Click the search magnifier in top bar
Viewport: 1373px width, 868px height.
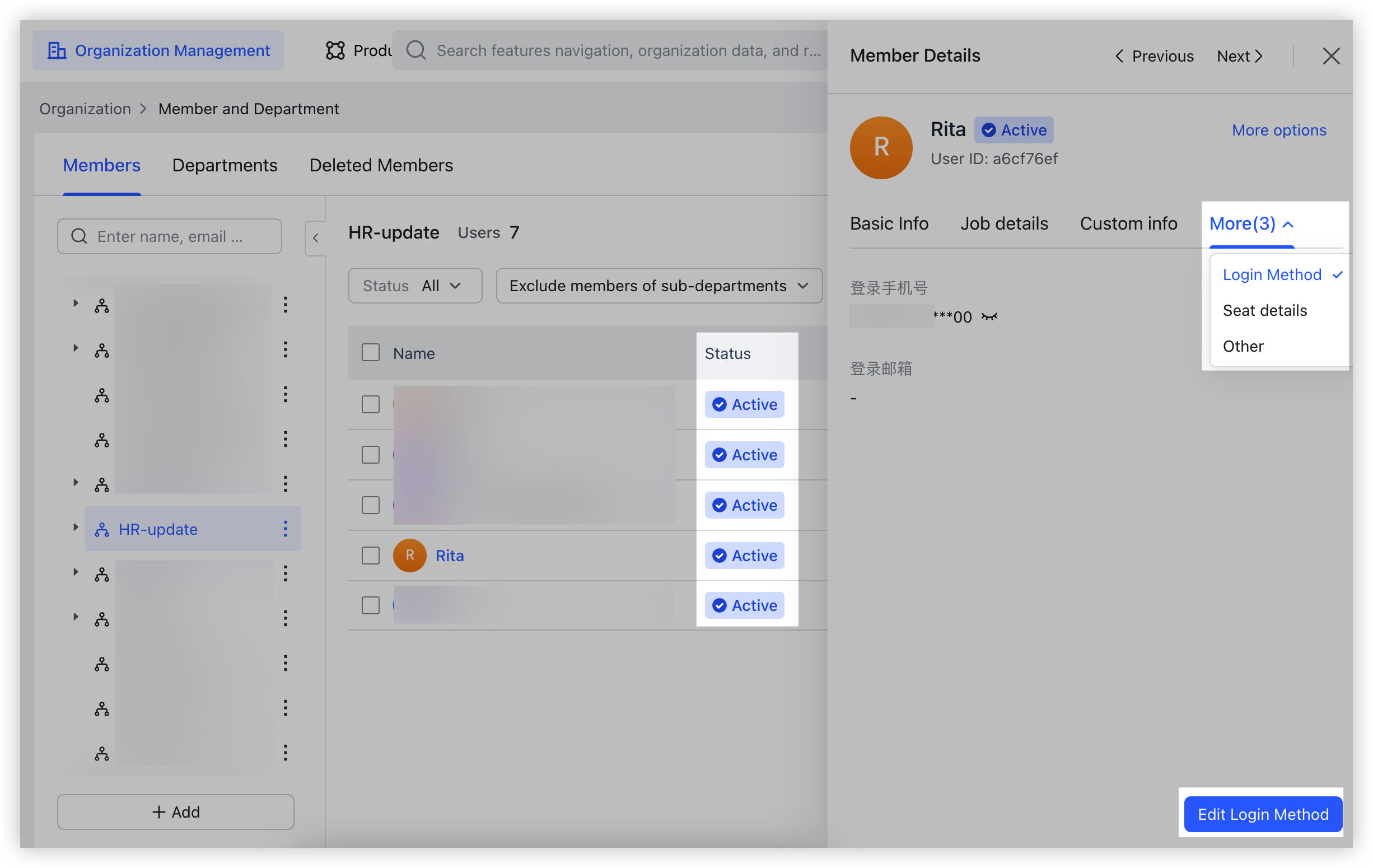click(416, 51)
